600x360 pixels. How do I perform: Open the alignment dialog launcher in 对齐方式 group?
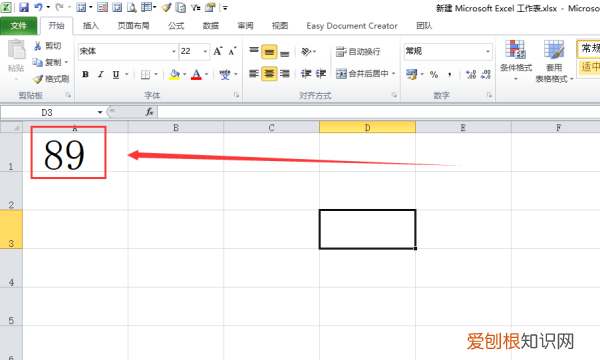pyautogui.click(x=394, y=95)
